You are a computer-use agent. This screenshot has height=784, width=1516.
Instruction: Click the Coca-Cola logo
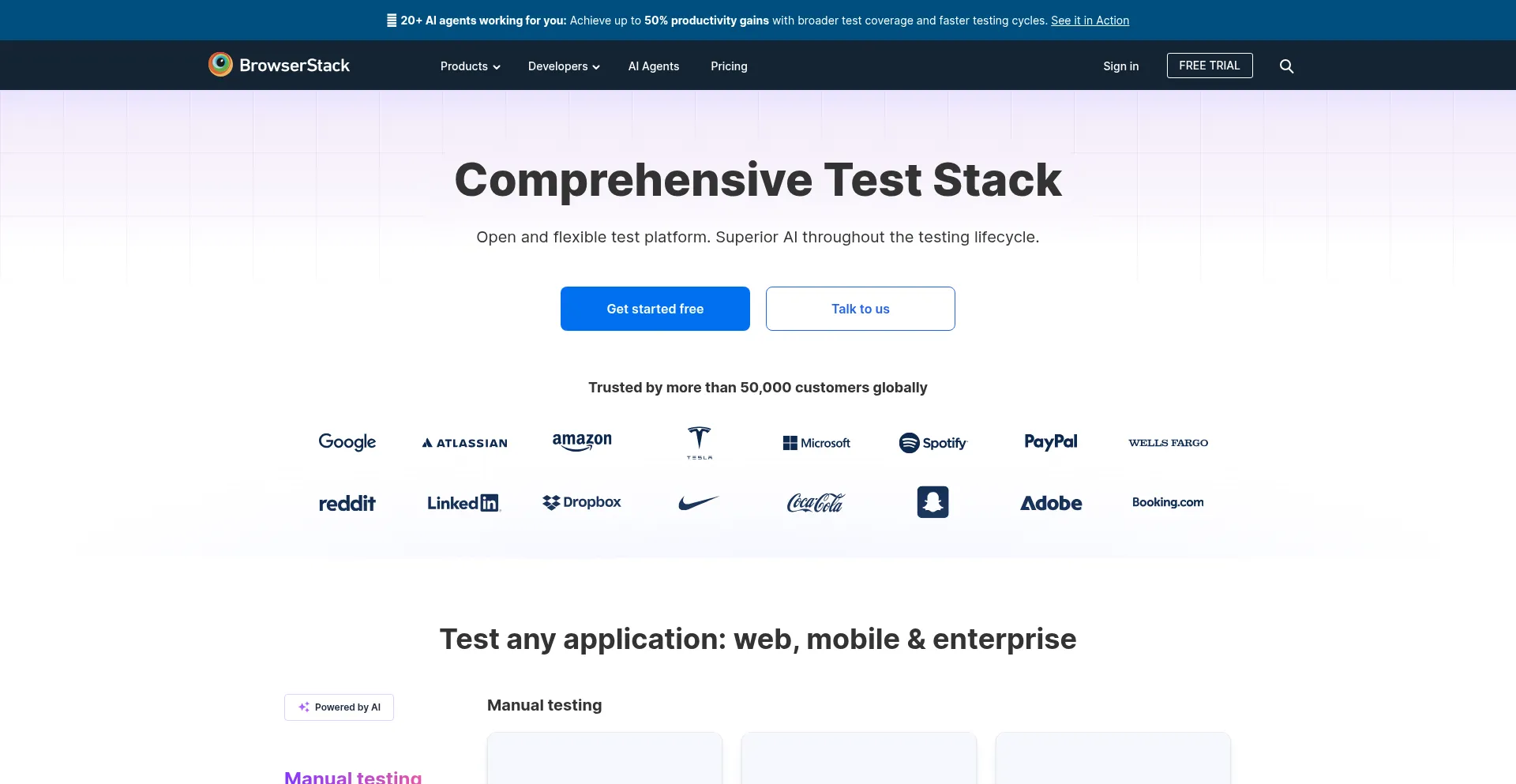point(816,503)
